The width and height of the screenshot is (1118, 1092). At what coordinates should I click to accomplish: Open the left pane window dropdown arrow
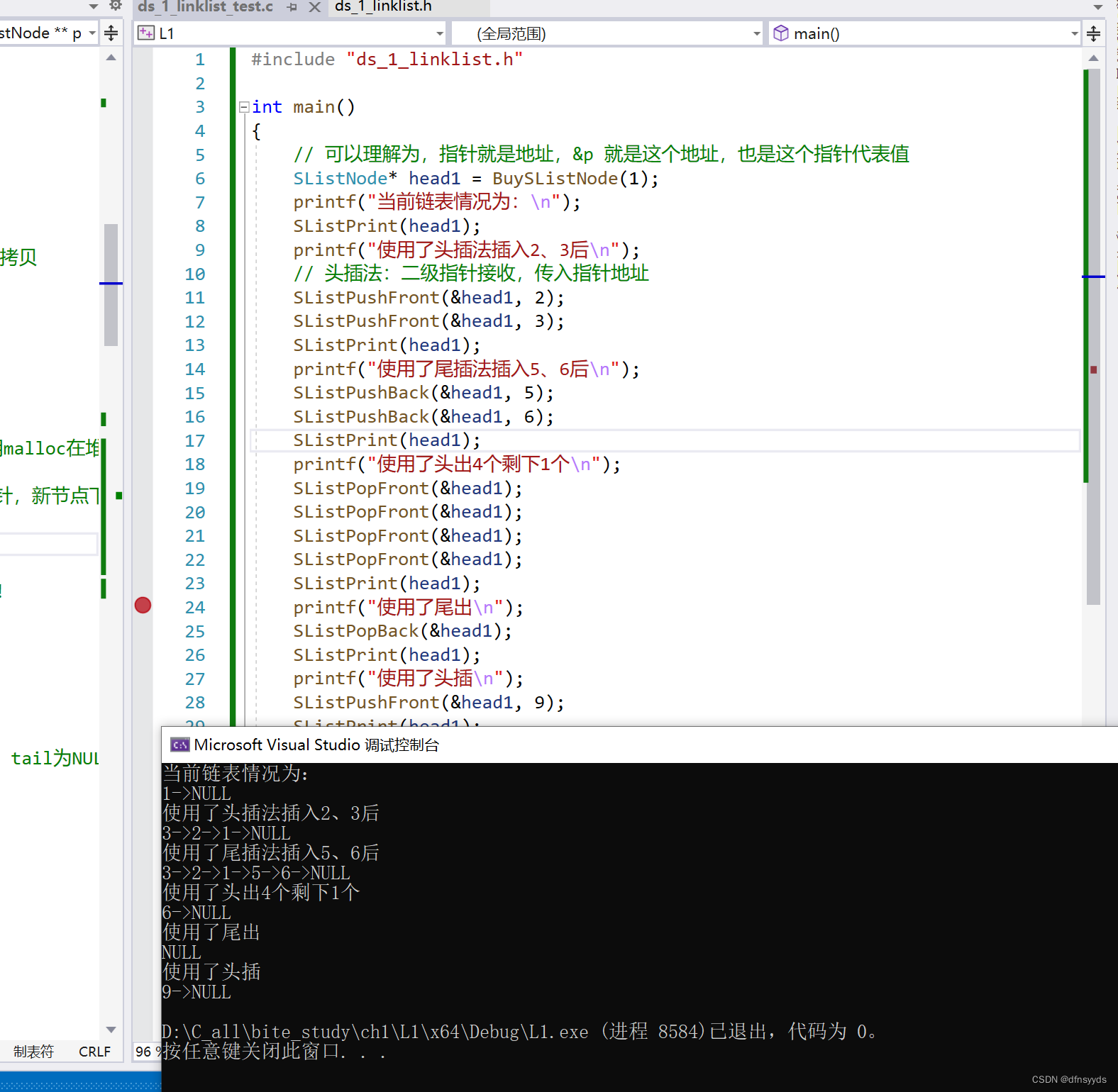click(x=94, y=6)
